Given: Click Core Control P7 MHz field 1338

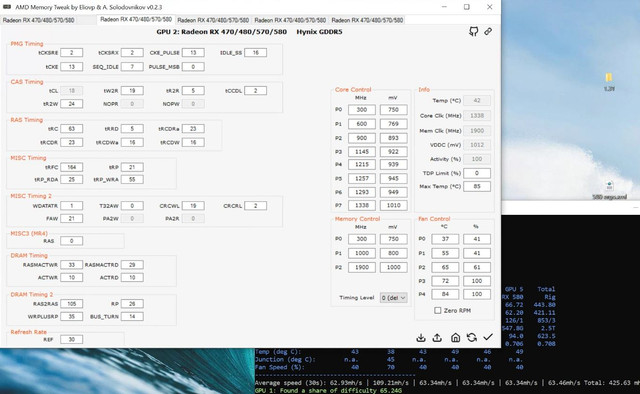Looking at the screenshot, I should pos(362,205).
